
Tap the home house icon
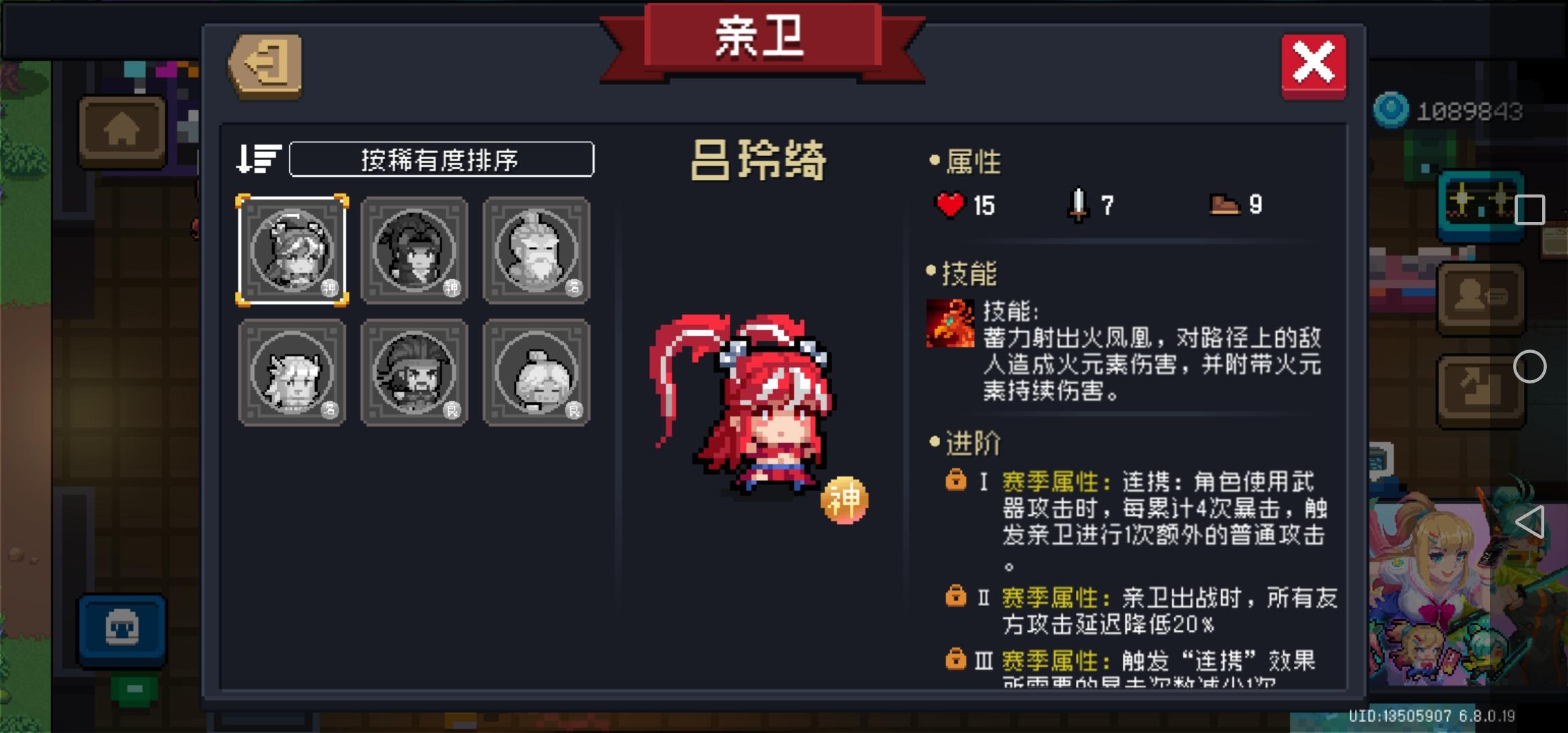[x=122, y=130]
